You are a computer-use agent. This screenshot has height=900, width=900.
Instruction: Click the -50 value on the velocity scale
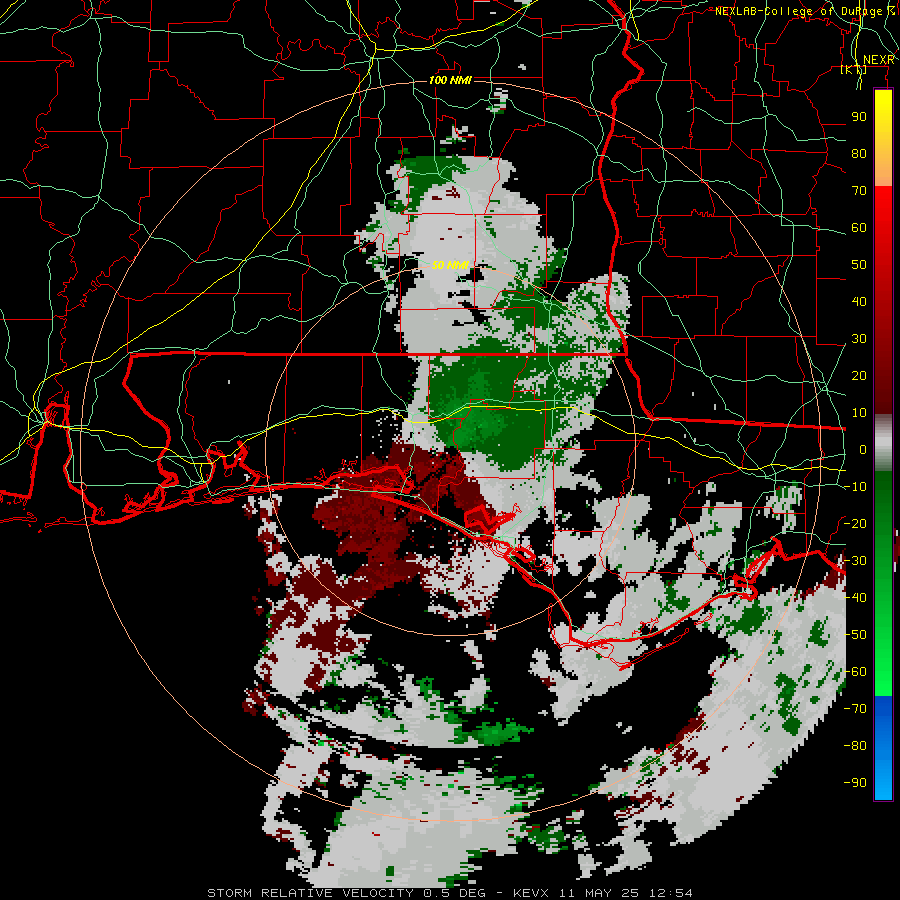(855, 634)
